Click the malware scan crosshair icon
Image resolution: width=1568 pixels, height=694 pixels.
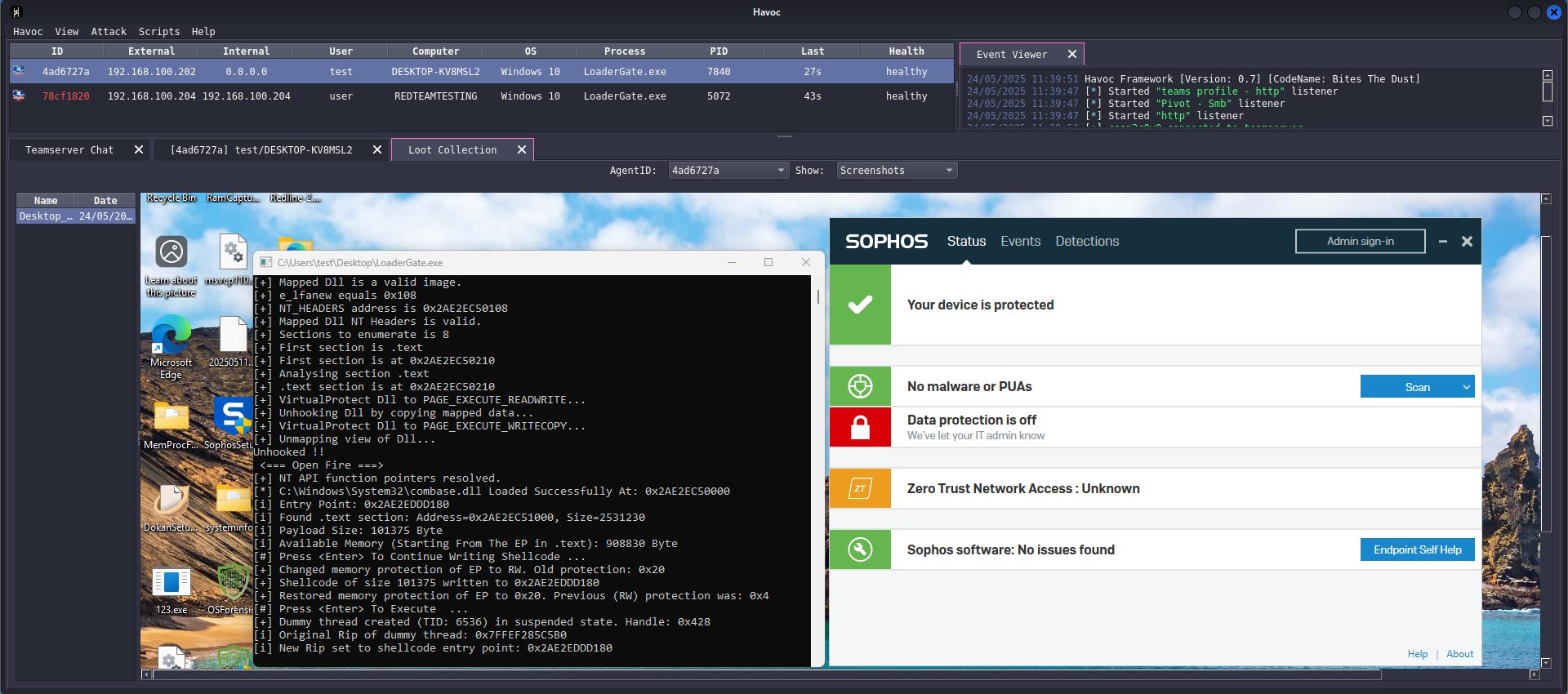860,386
